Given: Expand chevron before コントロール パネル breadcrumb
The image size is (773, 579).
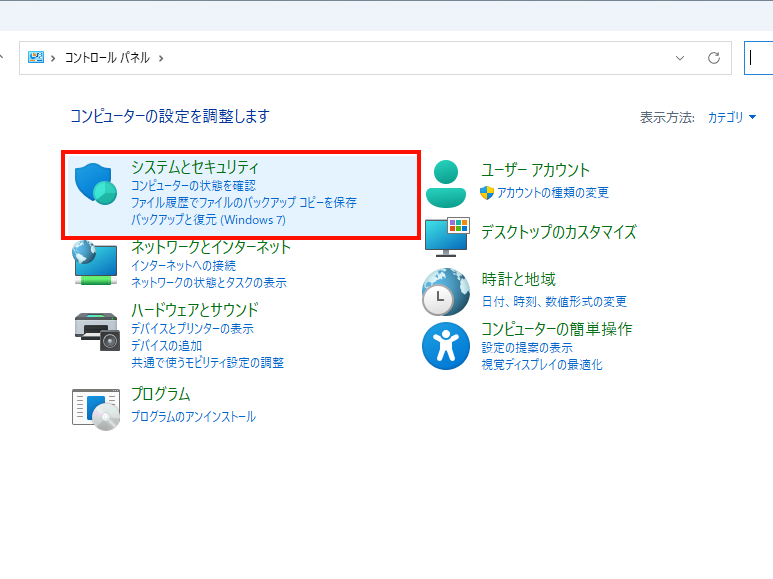Looking at the screenshot, I should pos(53,58).
